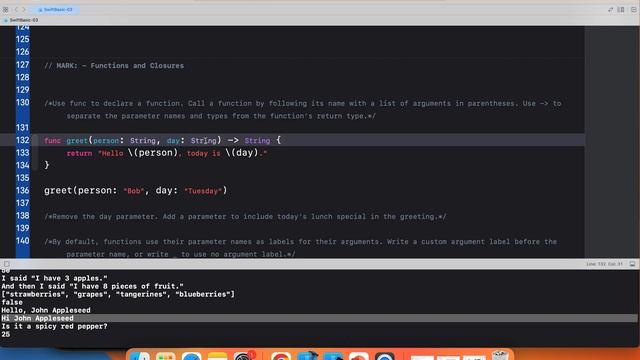
Task: Toggle the console pane icon at bar's right end
Action: pos(632,264)
